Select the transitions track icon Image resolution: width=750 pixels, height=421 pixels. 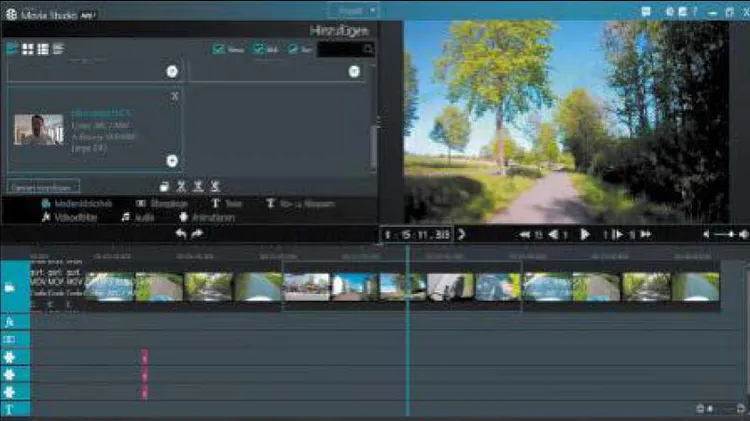[x=9, y=340]
